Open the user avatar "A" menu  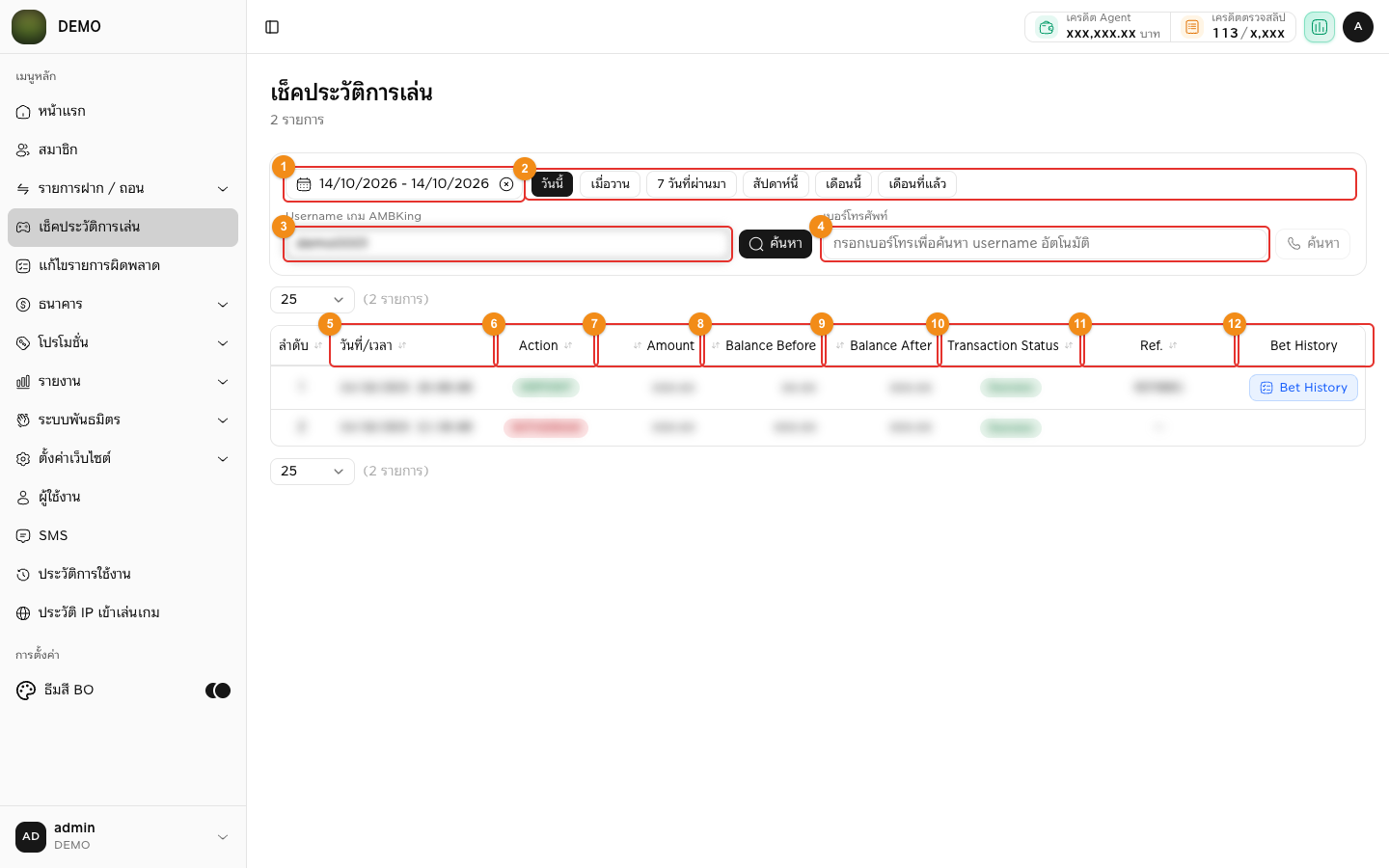pos(1358,27)
